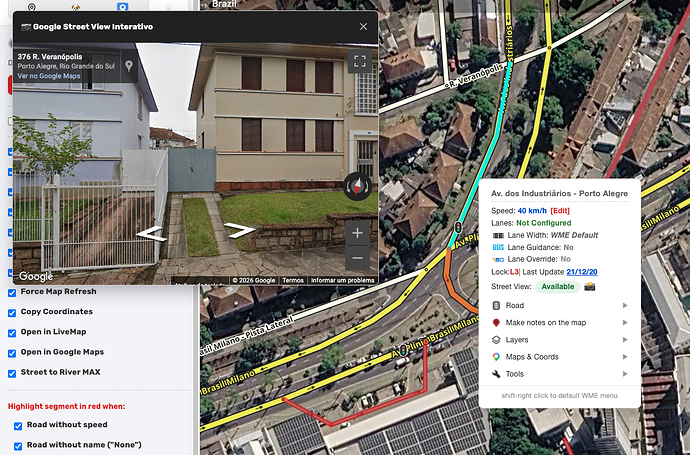Click the Layers stack icon

point(496,340)
